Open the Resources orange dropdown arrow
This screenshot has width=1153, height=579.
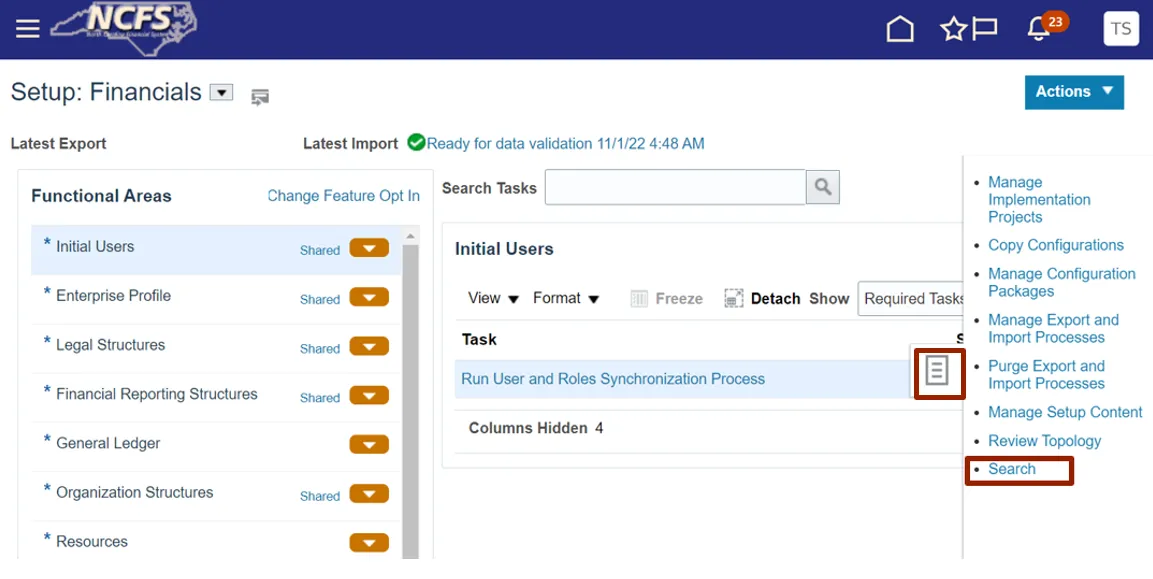(x=369, y=543)
